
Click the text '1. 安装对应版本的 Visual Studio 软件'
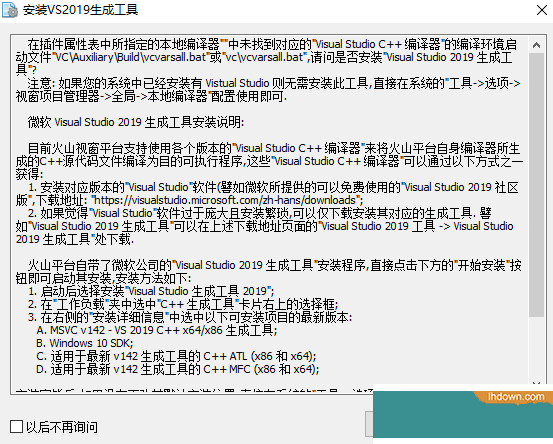pos(267,194)
